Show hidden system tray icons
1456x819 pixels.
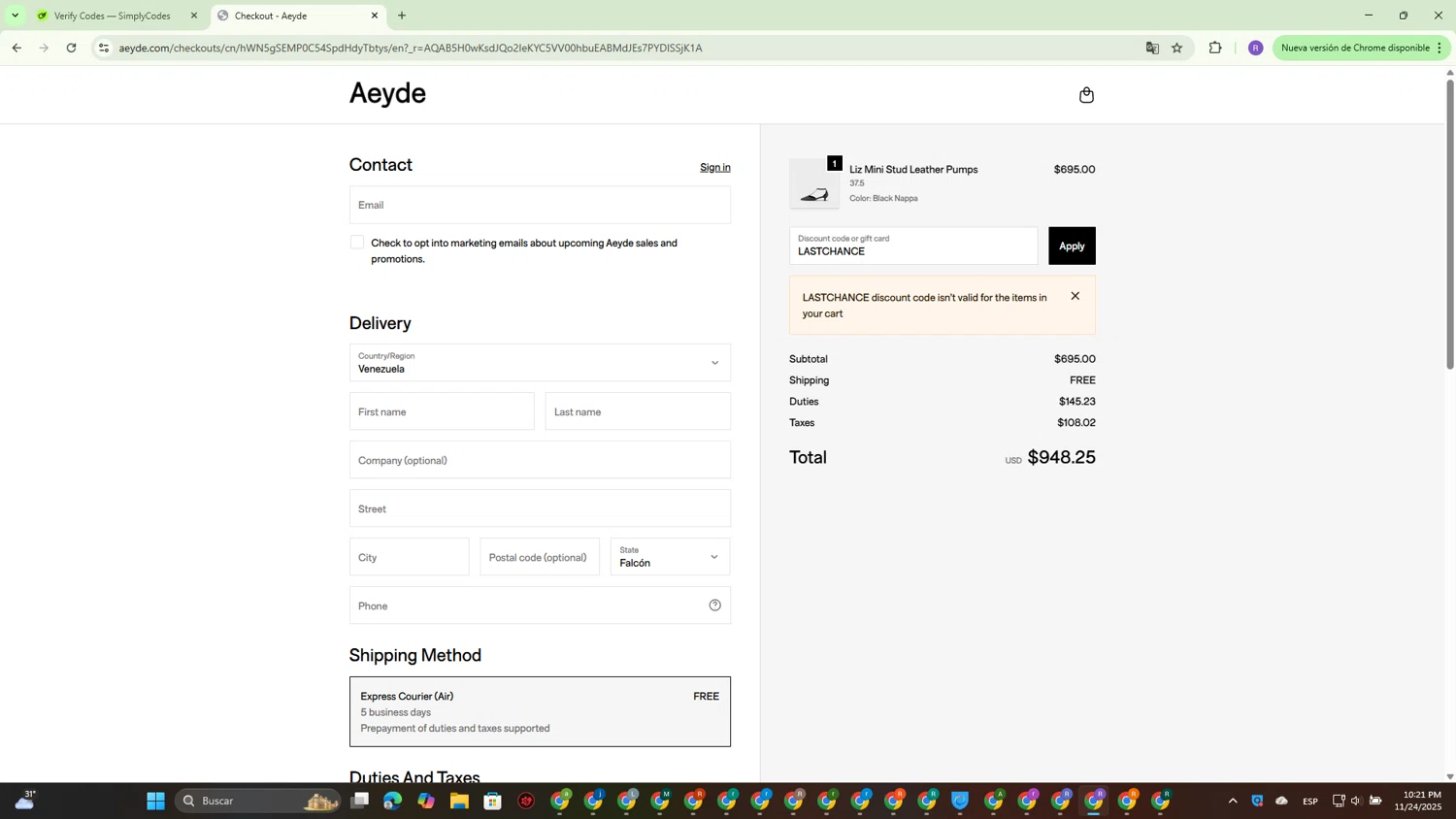point(1233,801)
